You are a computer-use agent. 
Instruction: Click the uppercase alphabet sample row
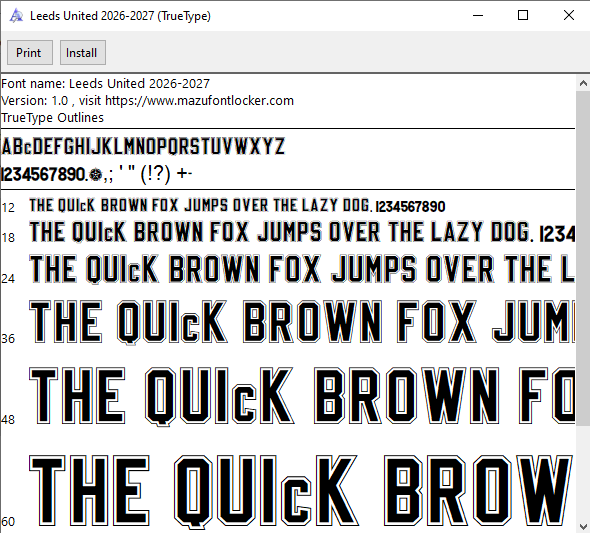(x=143, y=146)
